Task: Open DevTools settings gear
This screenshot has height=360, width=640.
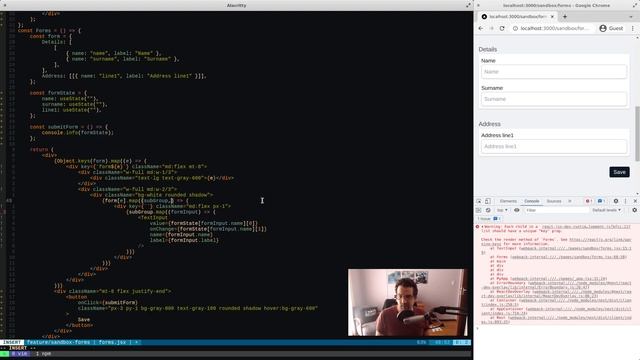Action: 616,201
